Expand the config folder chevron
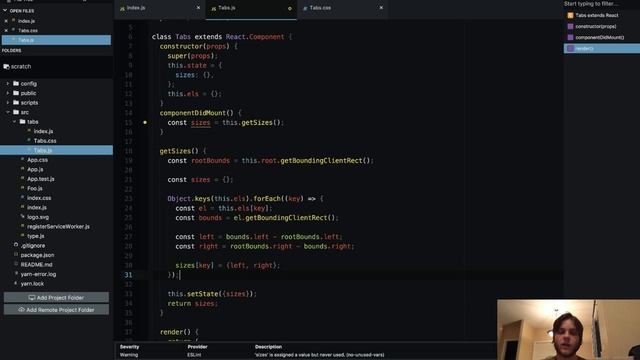Screen dimensions: 640x360 pos(7,84)
